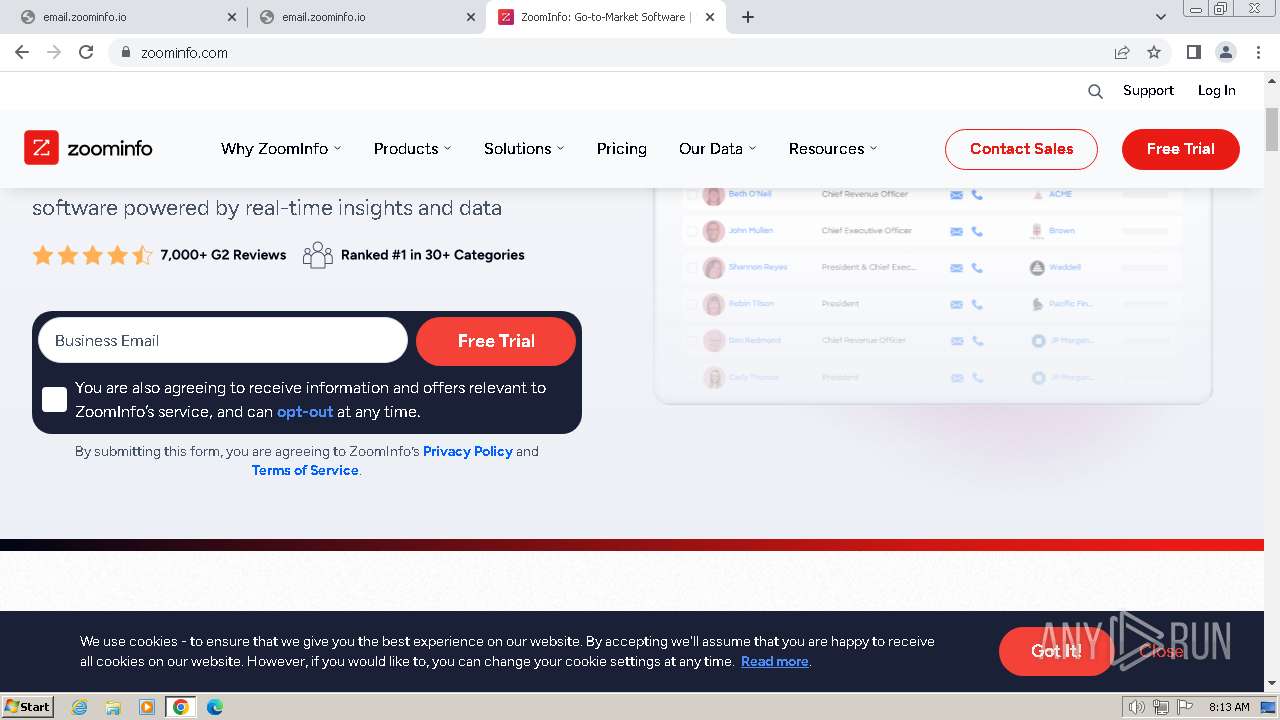Click the 7,000+ G2 Reviews text
The width and height of the screenshot is (1280, 720).
coord(223,255)
